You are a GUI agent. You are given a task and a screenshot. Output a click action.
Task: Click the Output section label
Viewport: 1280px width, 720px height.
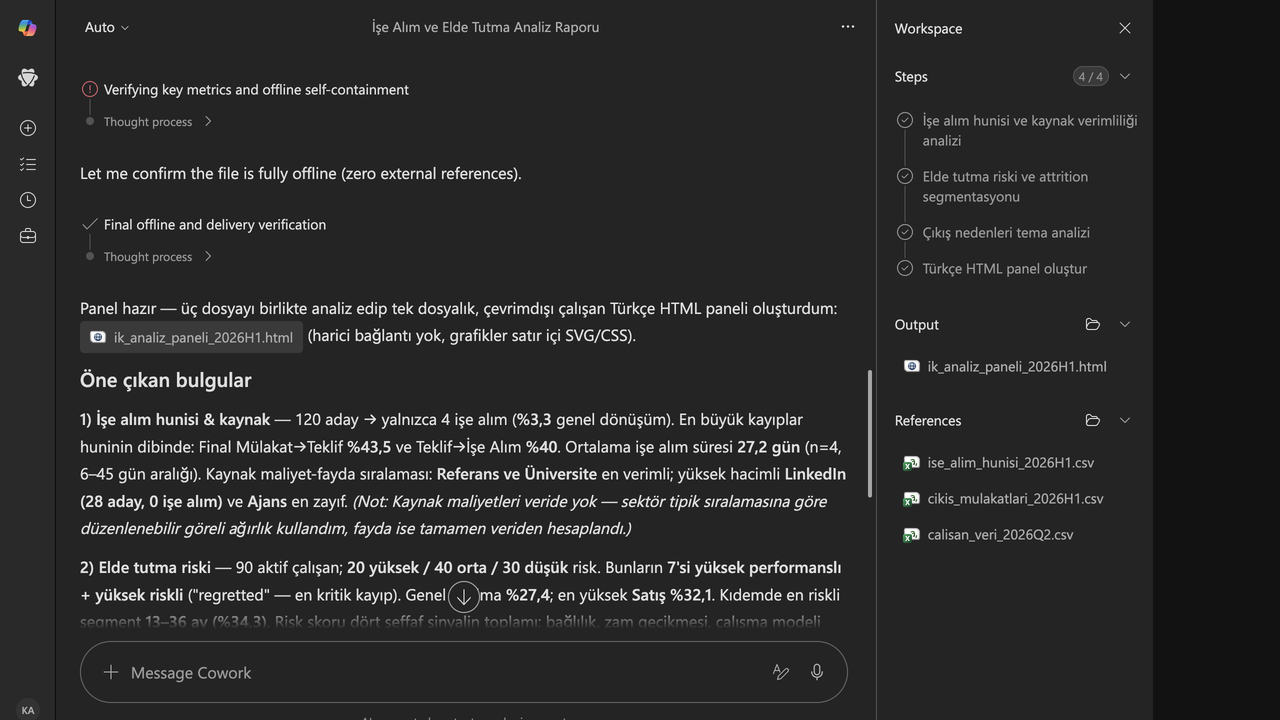click(x=916, y=324)
